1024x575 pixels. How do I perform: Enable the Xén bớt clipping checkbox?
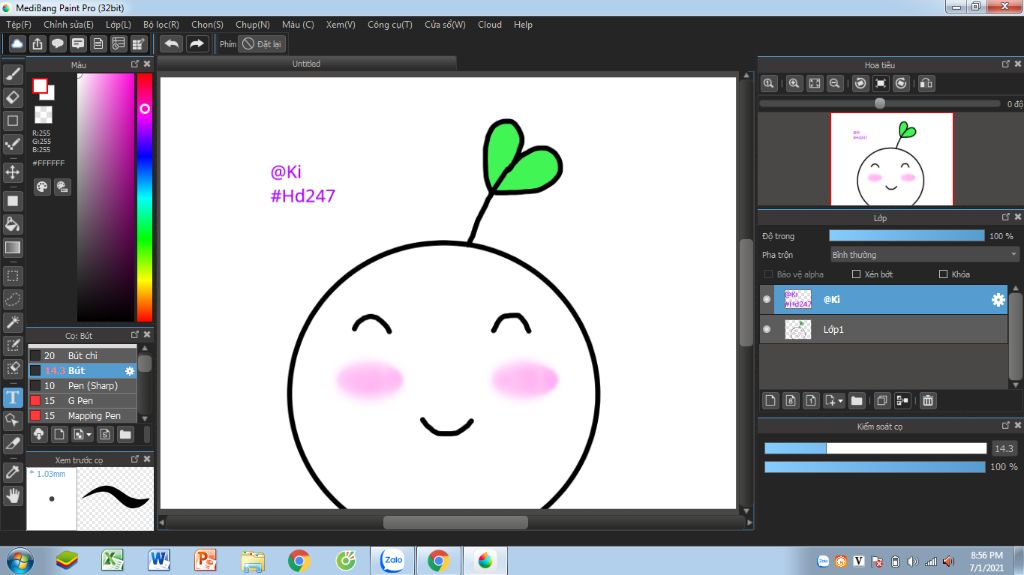[x=856, y=274]
